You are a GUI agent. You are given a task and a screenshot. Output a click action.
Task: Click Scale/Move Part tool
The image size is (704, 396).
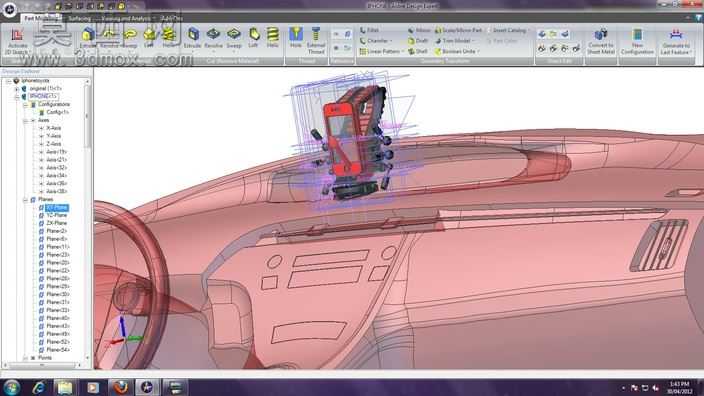click(458, 31)
